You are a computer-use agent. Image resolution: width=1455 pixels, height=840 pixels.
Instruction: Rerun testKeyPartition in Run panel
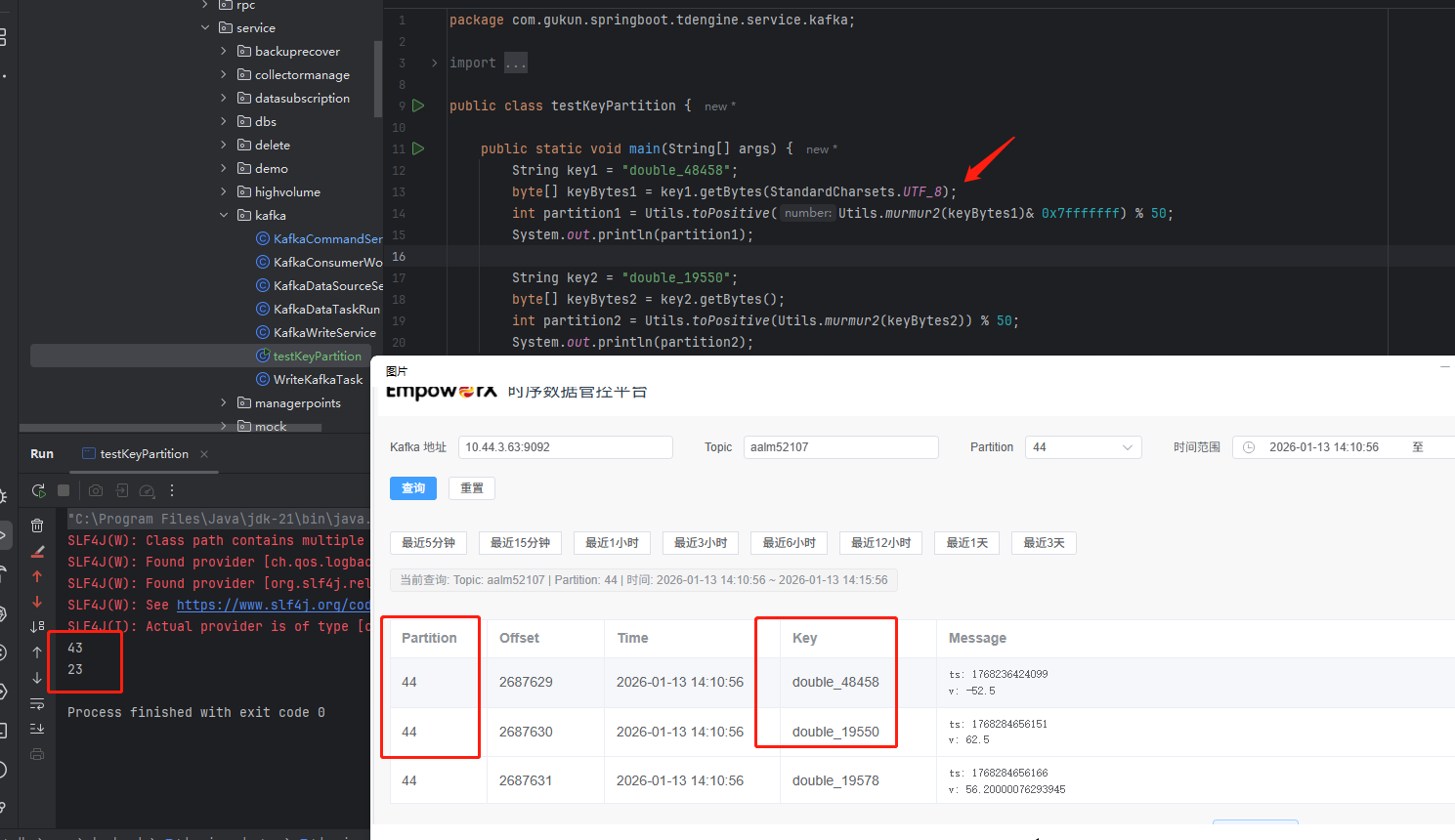tap(38, 490)
